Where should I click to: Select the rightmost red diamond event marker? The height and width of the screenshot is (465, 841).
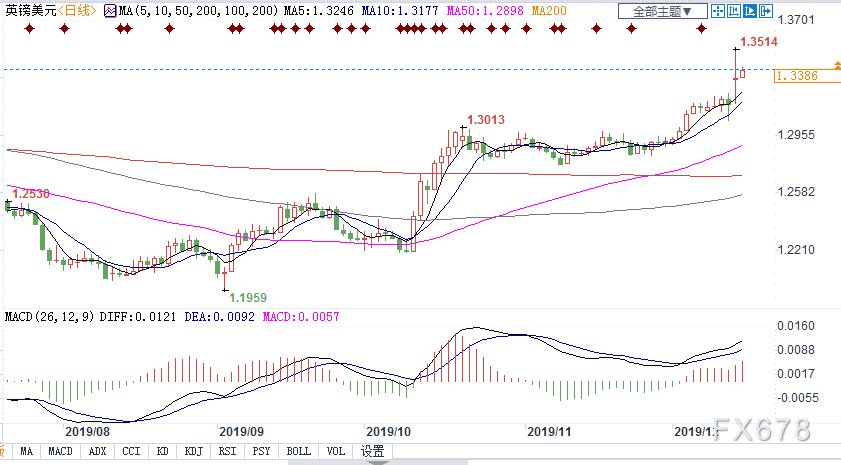pyautogui.click(x=702, y=28)
